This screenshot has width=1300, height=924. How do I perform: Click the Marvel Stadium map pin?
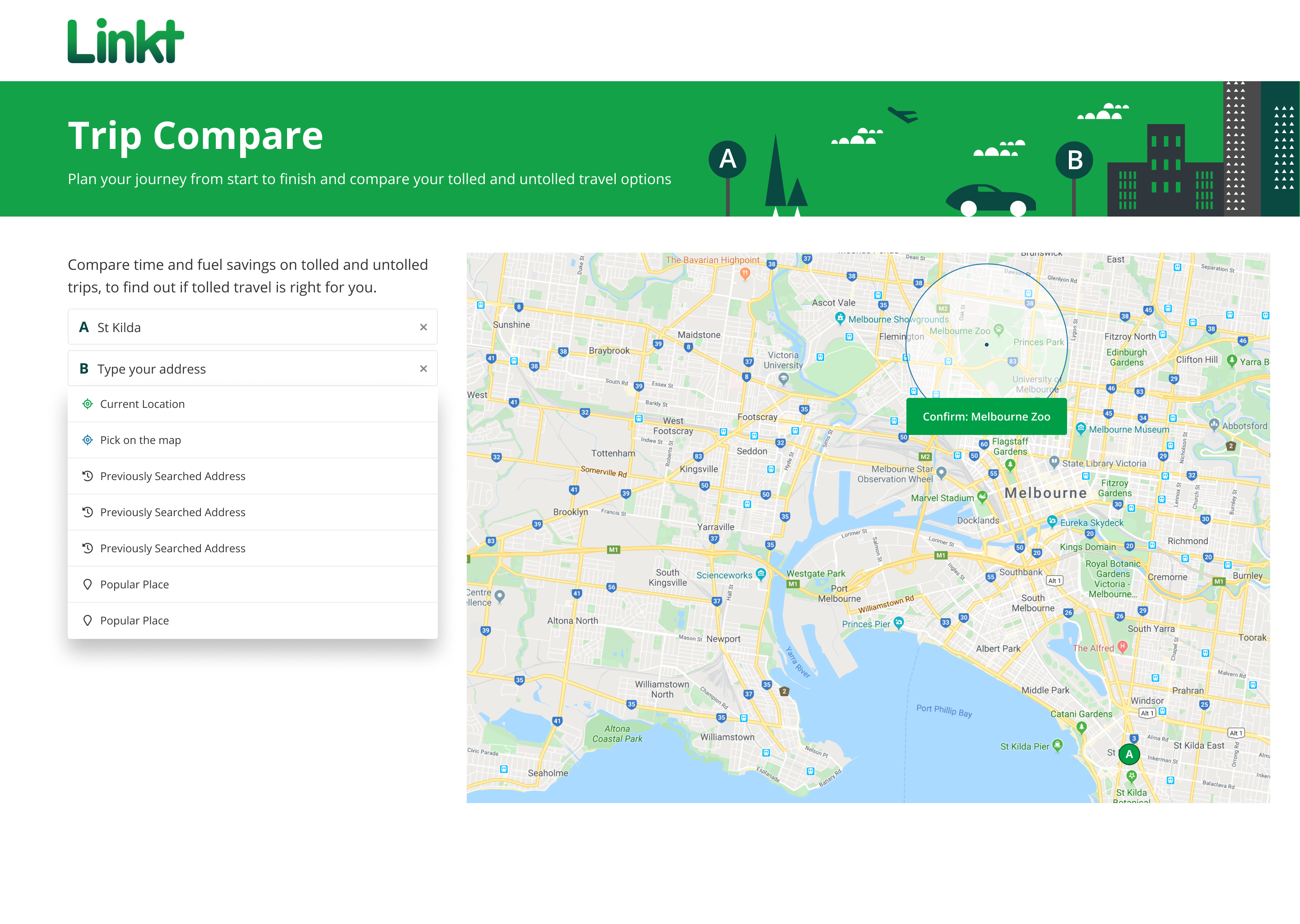[x=982, y=497]
